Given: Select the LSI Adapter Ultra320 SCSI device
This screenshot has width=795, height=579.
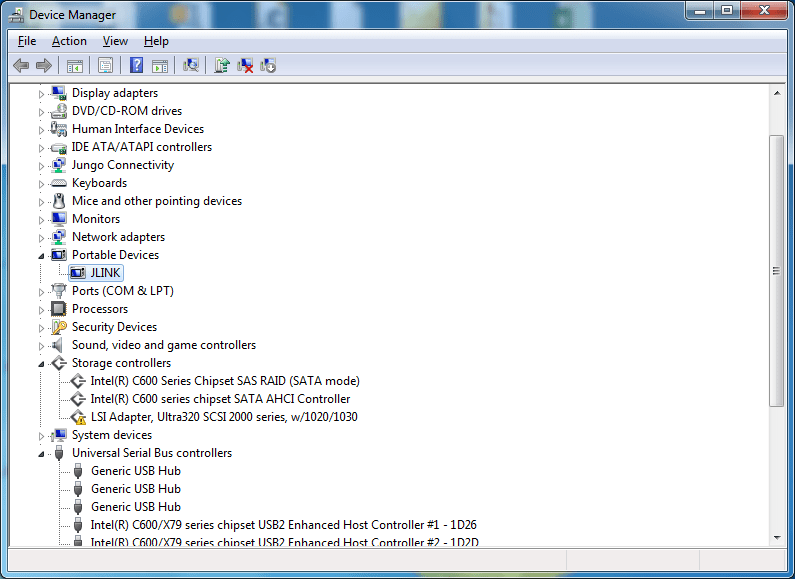Looking at the screenshot, I should point(223,417).
